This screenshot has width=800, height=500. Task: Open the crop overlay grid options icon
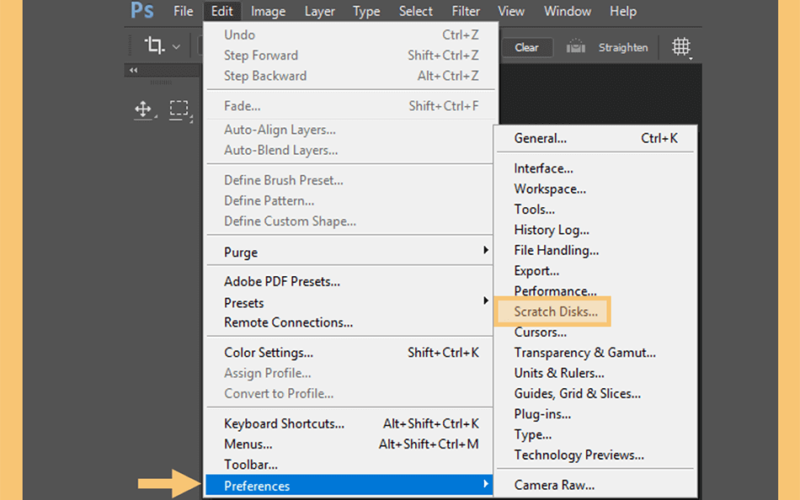681,47
